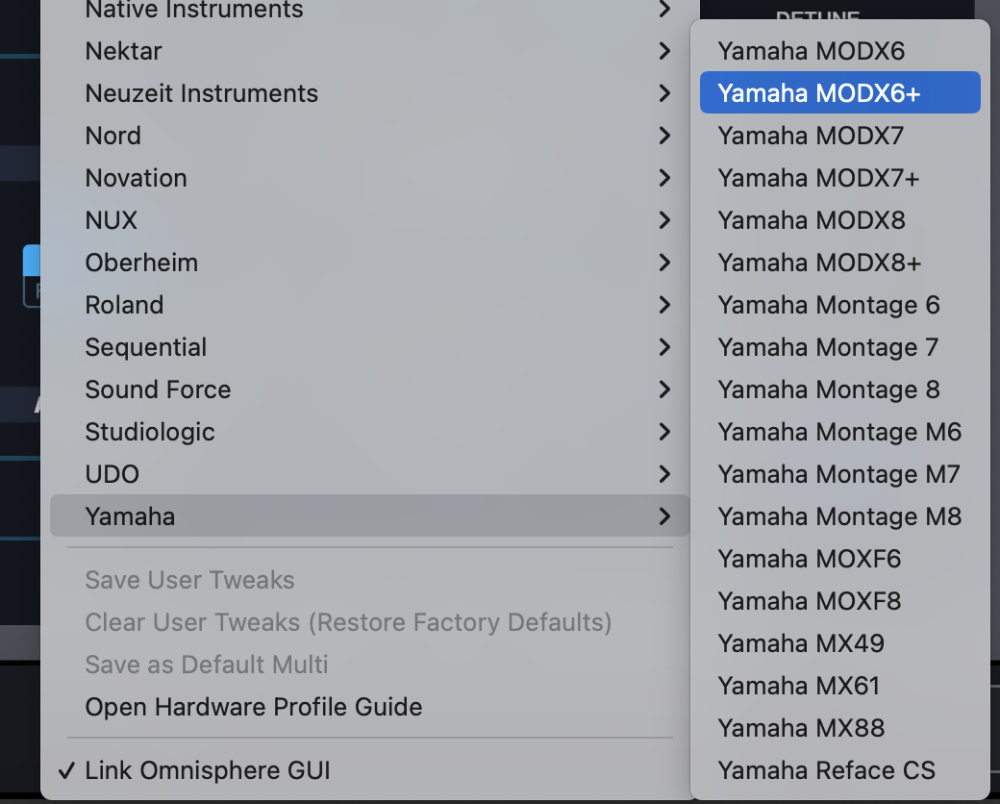The image size is (1000, 804).
Task: Select Yamaha MODX6+ profile
Action: 818,93
